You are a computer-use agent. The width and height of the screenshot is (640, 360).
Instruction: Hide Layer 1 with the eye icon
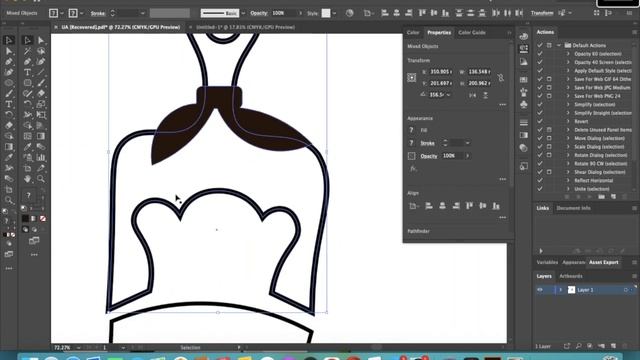pyautogui.click(x=540, y=290)
